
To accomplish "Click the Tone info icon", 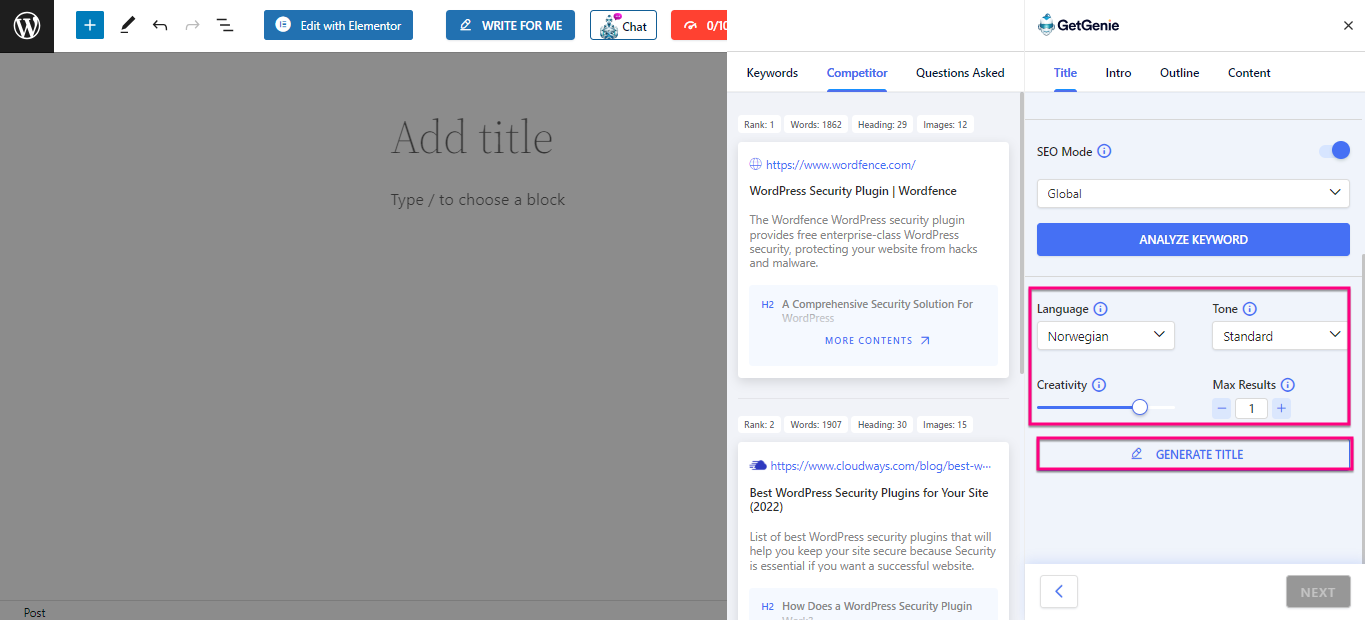I will 1250,310.
